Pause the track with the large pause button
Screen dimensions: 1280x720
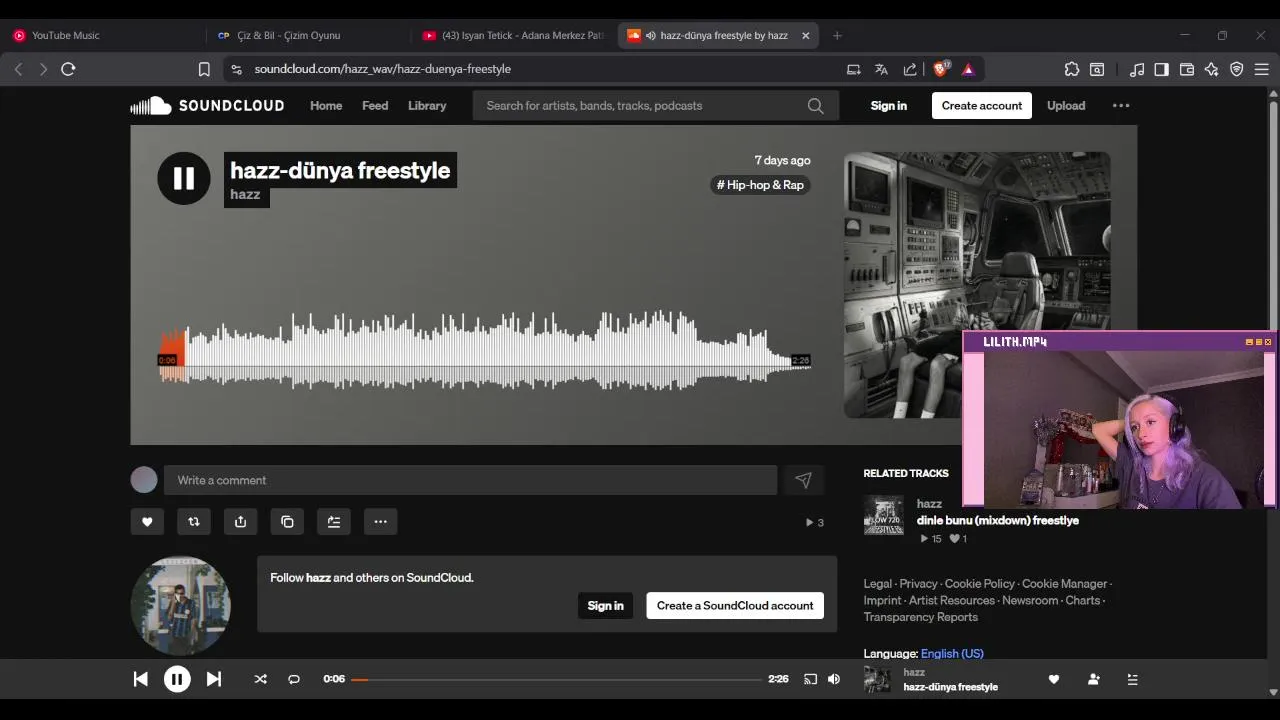(184, 178)
